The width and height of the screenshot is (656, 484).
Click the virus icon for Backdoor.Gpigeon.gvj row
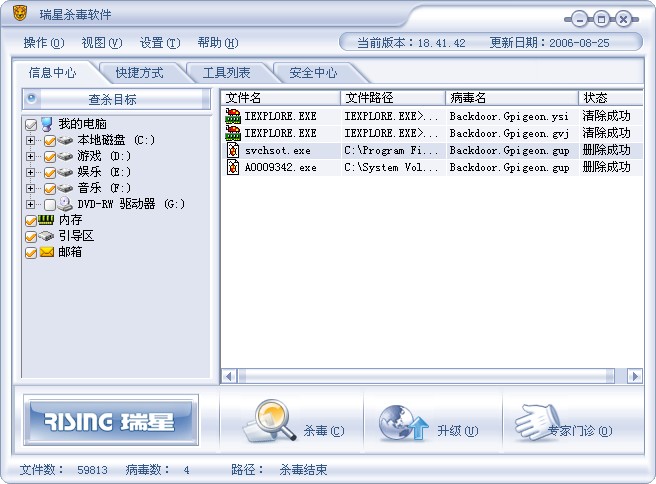pyautogui.click(x=233, y=133)
